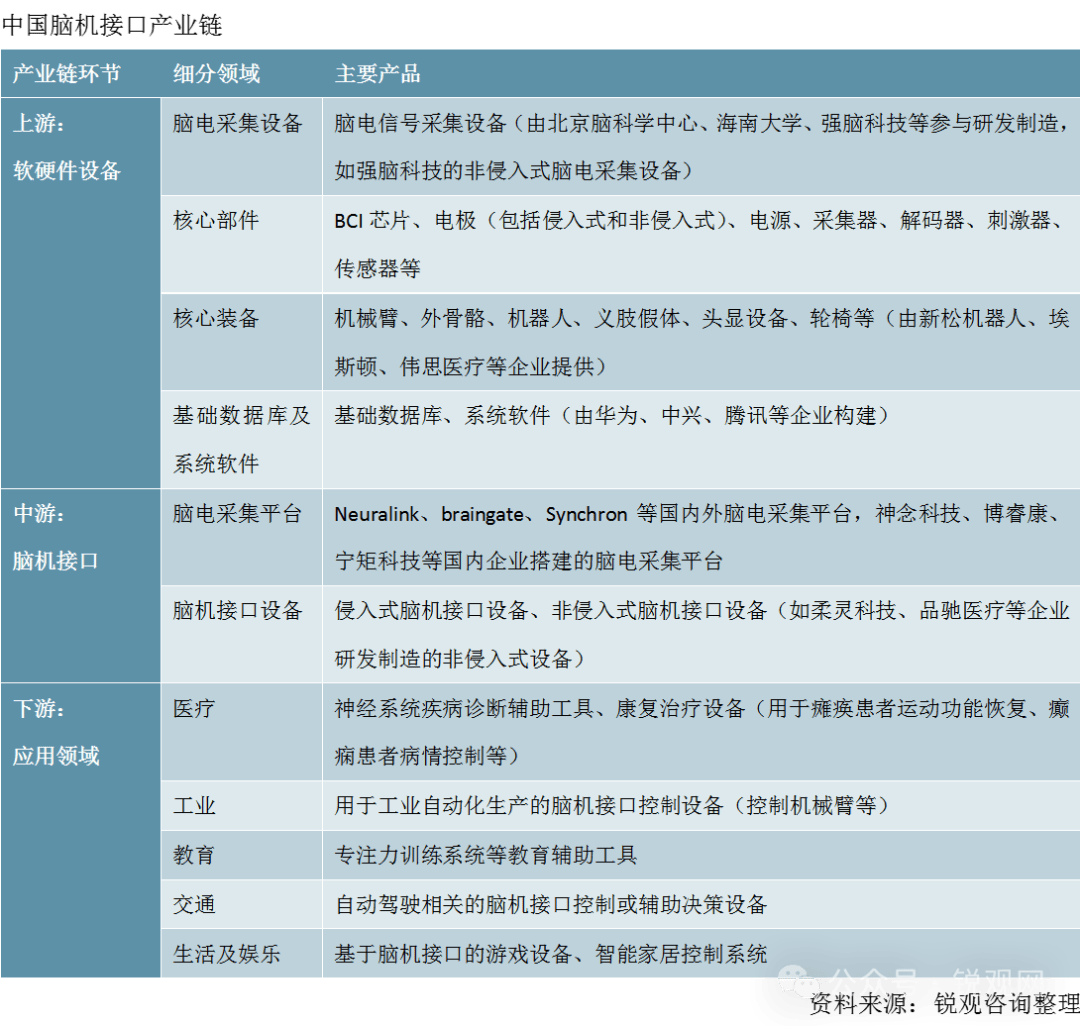The image size is (1080, 1026).
Task: Select the 产业链环节 column header
Action: 66,74
